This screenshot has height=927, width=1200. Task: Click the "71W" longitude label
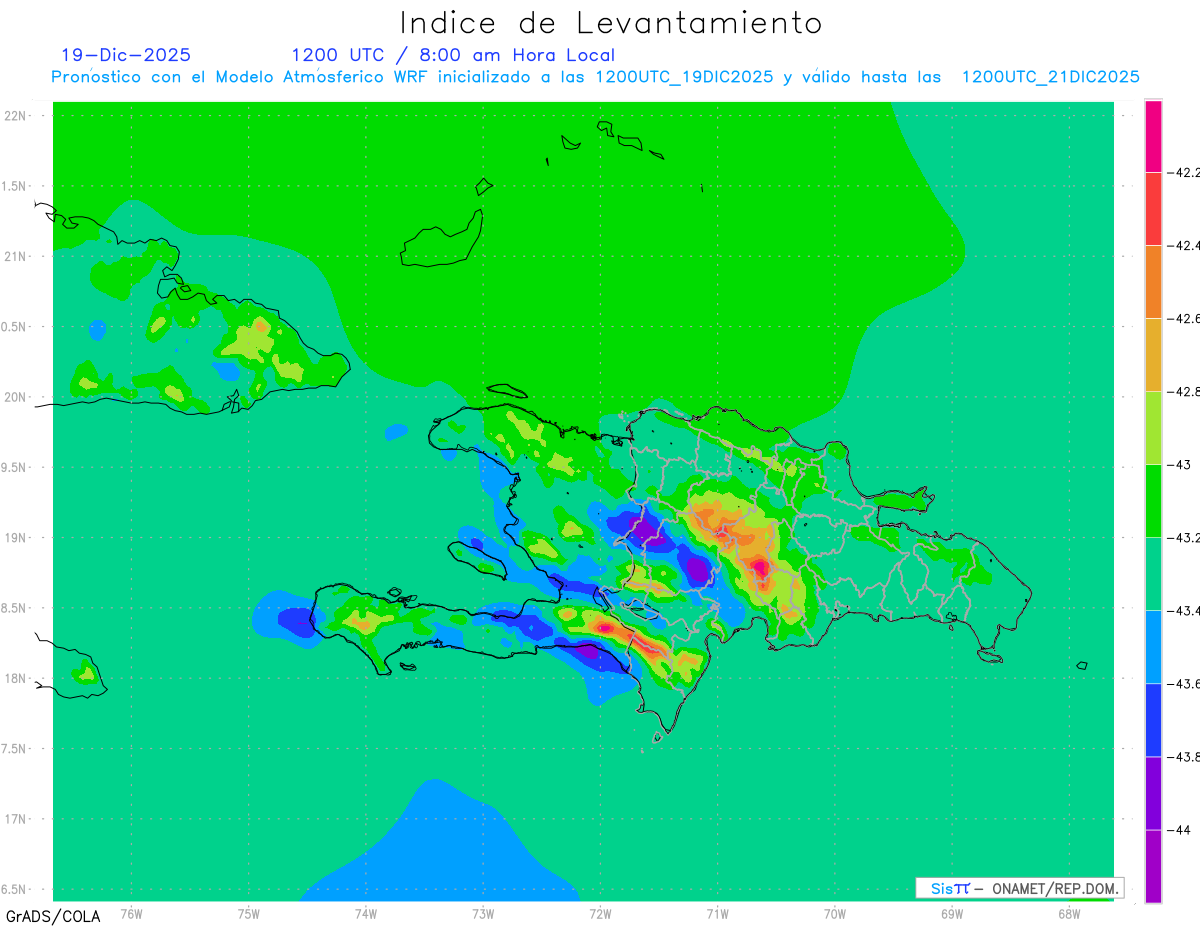pos(717,912)
